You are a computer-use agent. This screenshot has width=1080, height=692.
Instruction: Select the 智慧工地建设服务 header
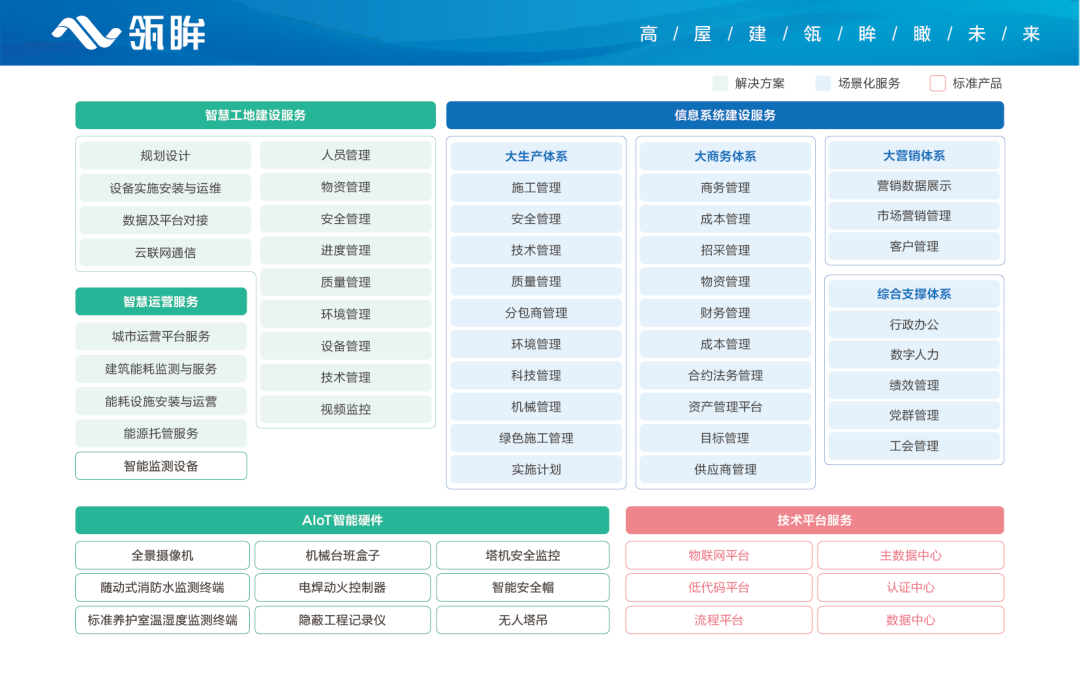[255, 115]
